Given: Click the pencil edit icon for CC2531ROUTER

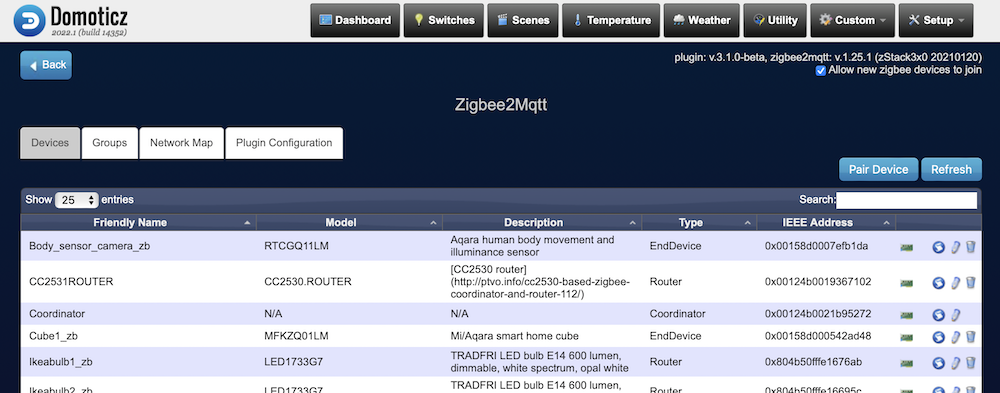Looking at the screenshot, I should (x=955, y=282).
